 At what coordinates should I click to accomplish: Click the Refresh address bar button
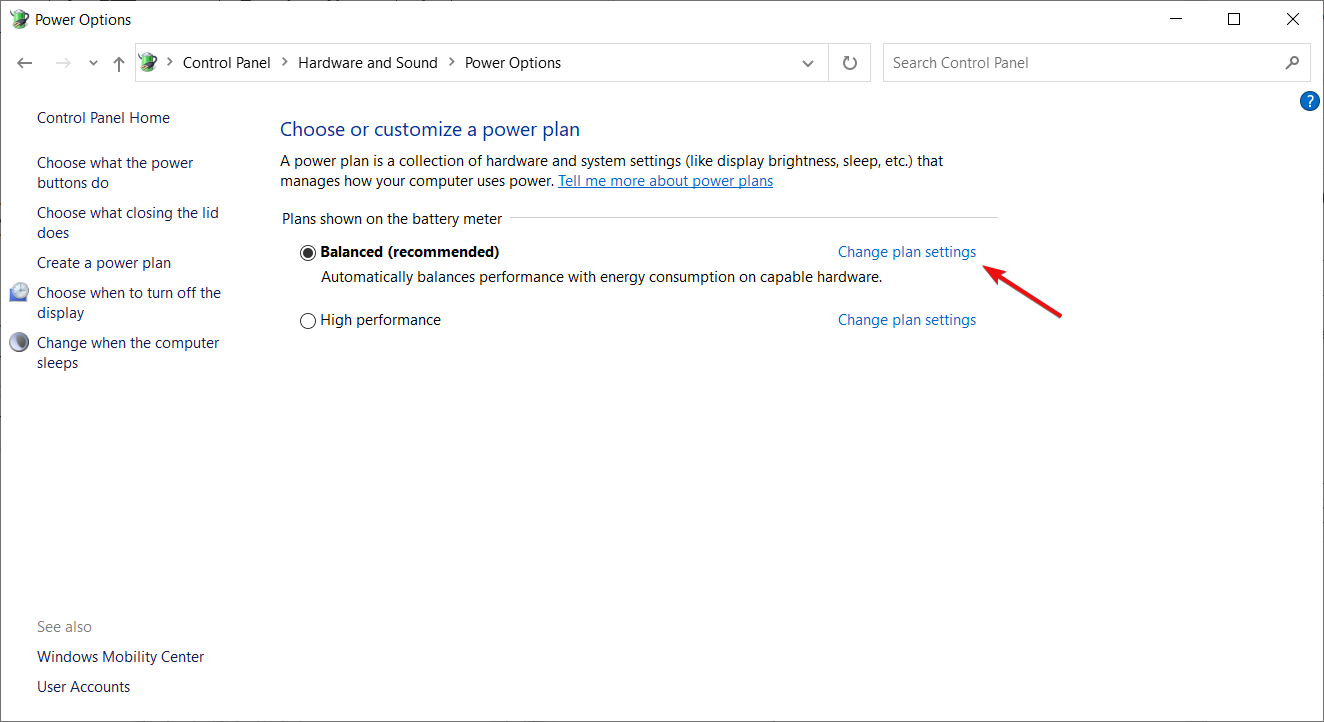point(850,63)
